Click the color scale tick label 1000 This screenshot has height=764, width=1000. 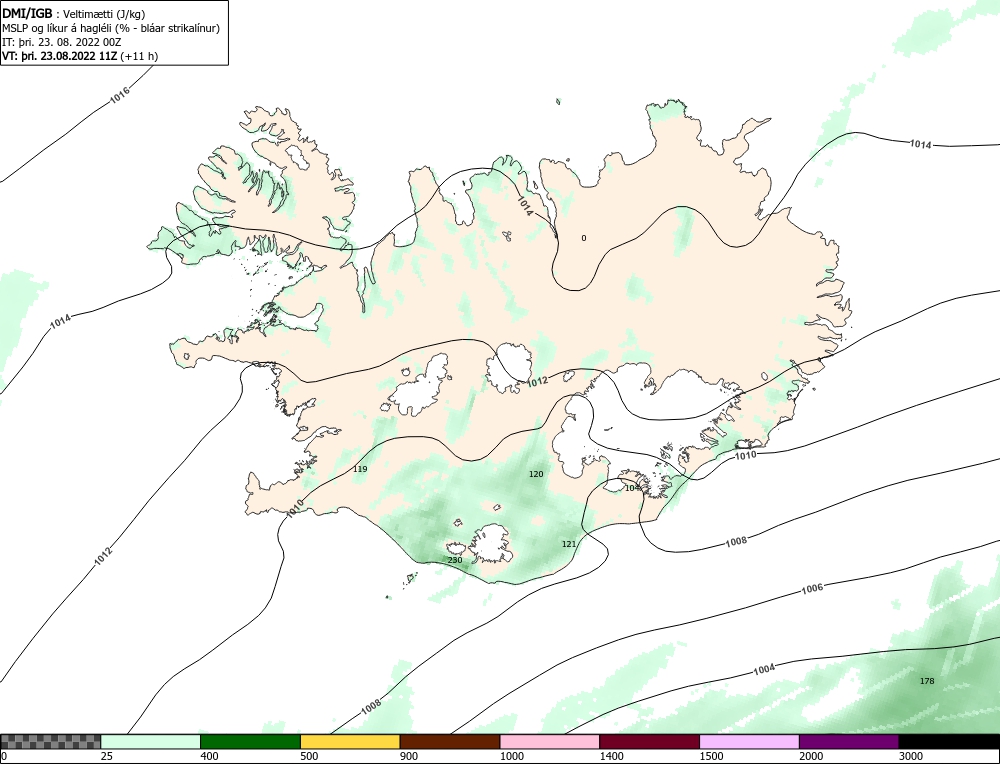coord(511,756)
